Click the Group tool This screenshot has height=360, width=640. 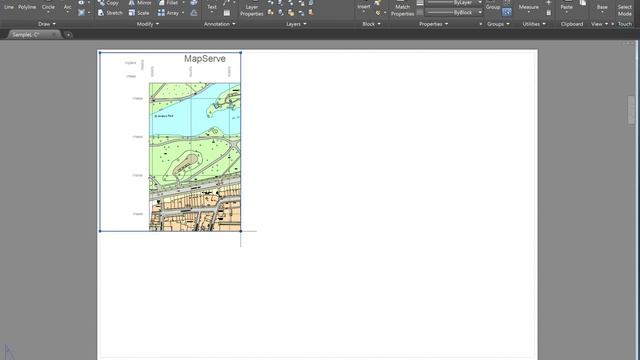pyautogui.click(x=493, y=6)
